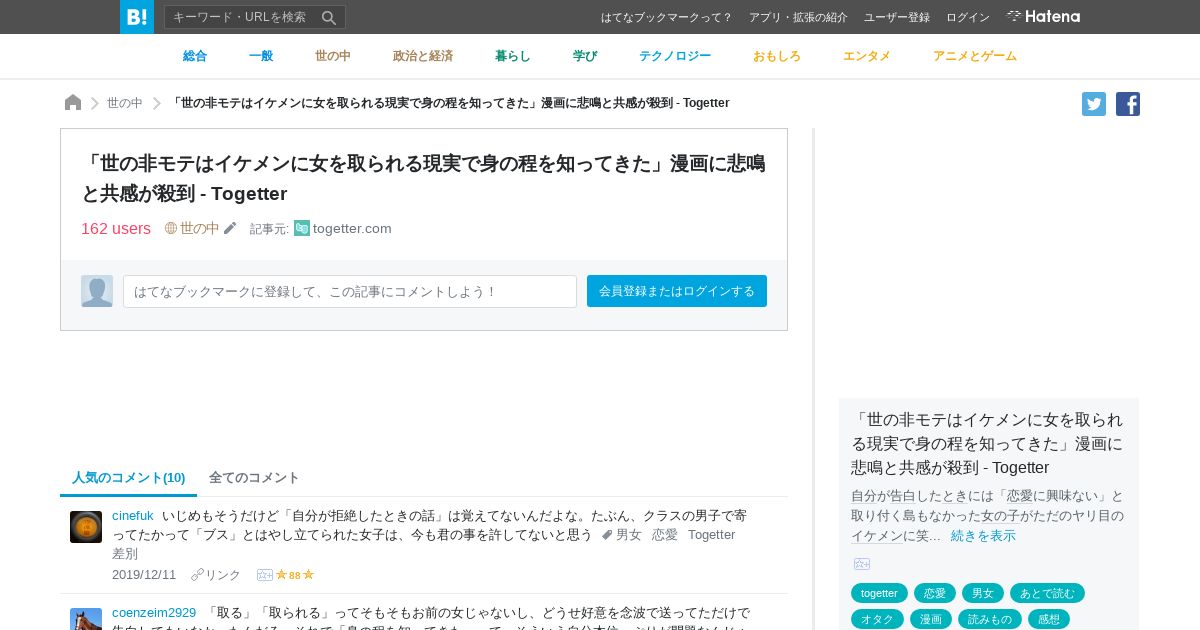Viewport: 1200px width, 630px height.
Task: Click the 感想 tag pill
Action: click(1049, 619)
